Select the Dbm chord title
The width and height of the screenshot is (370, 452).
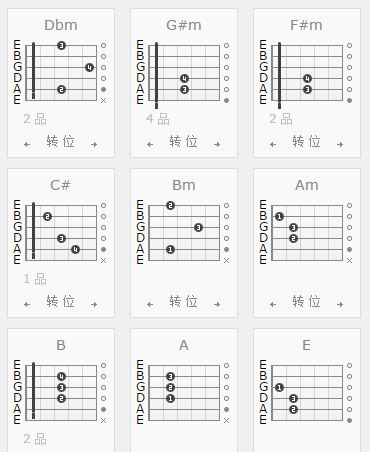(61, 25)
